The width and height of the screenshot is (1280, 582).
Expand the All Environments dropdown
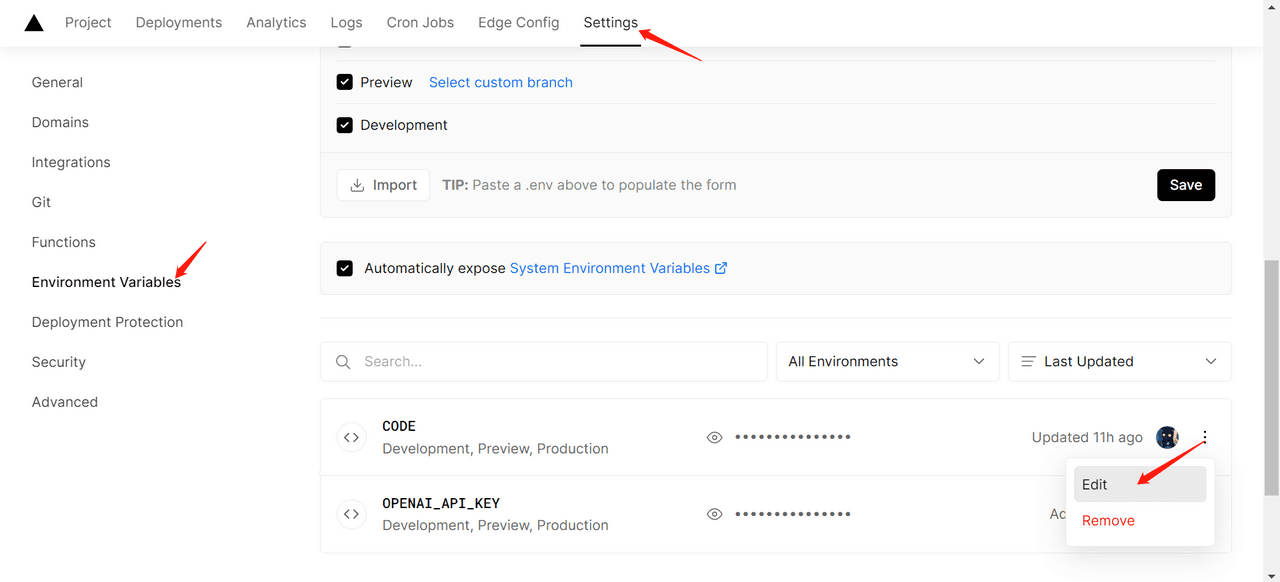887,362
